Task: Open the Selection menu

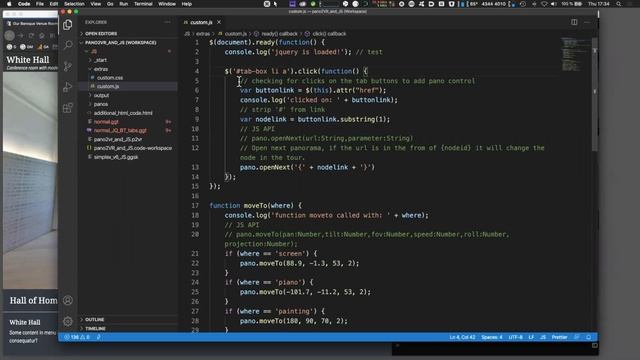Action: (74, 4)
